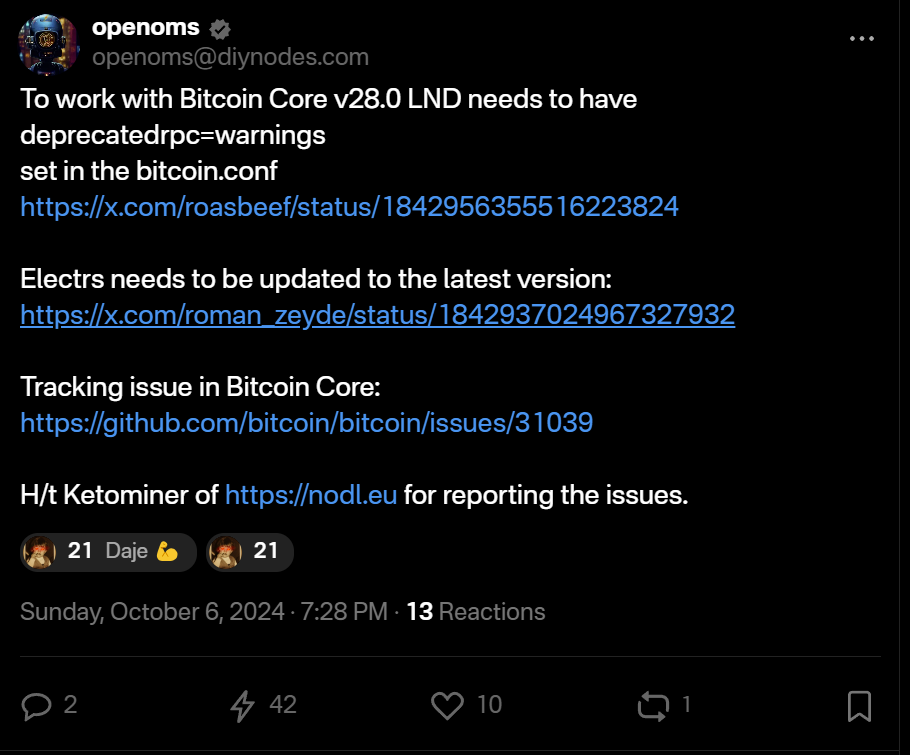Visit the nodl.eu link
Image resolution: width=910 pixels, height=755 pixels.
311,495
